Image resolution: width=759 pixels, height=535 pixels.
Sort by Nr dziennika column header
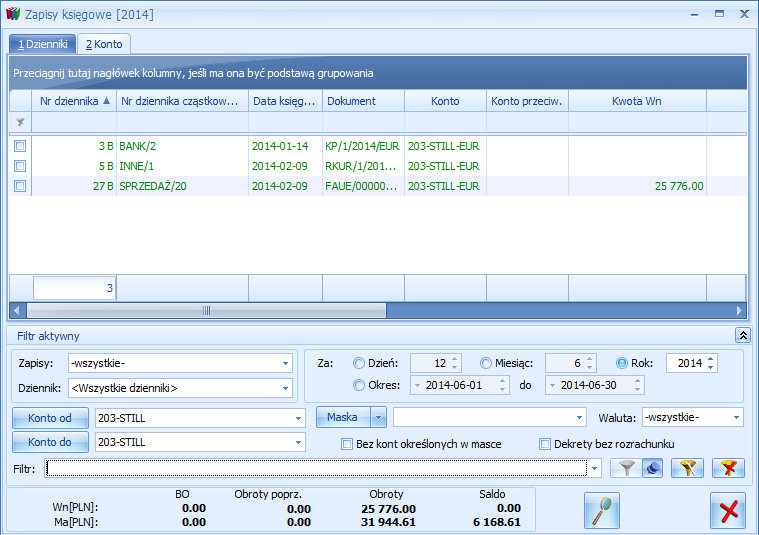74,101
